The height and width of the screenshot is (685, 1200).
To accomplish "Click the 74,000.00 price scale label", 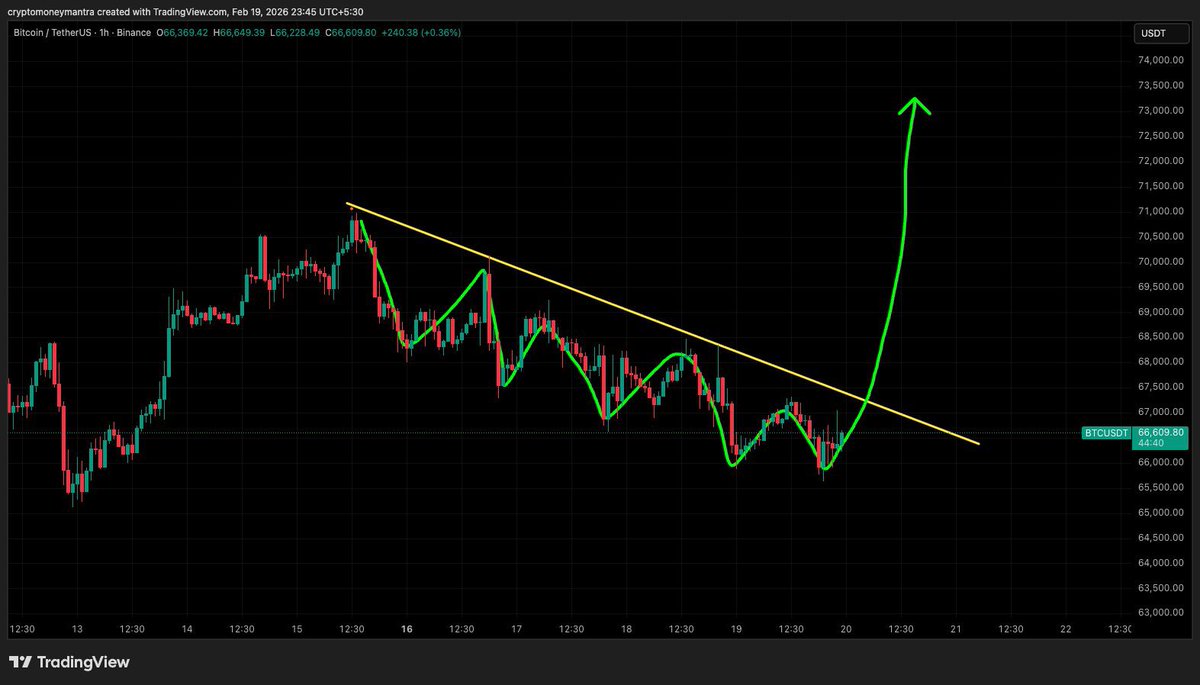I will click(x=1160, y=59).
